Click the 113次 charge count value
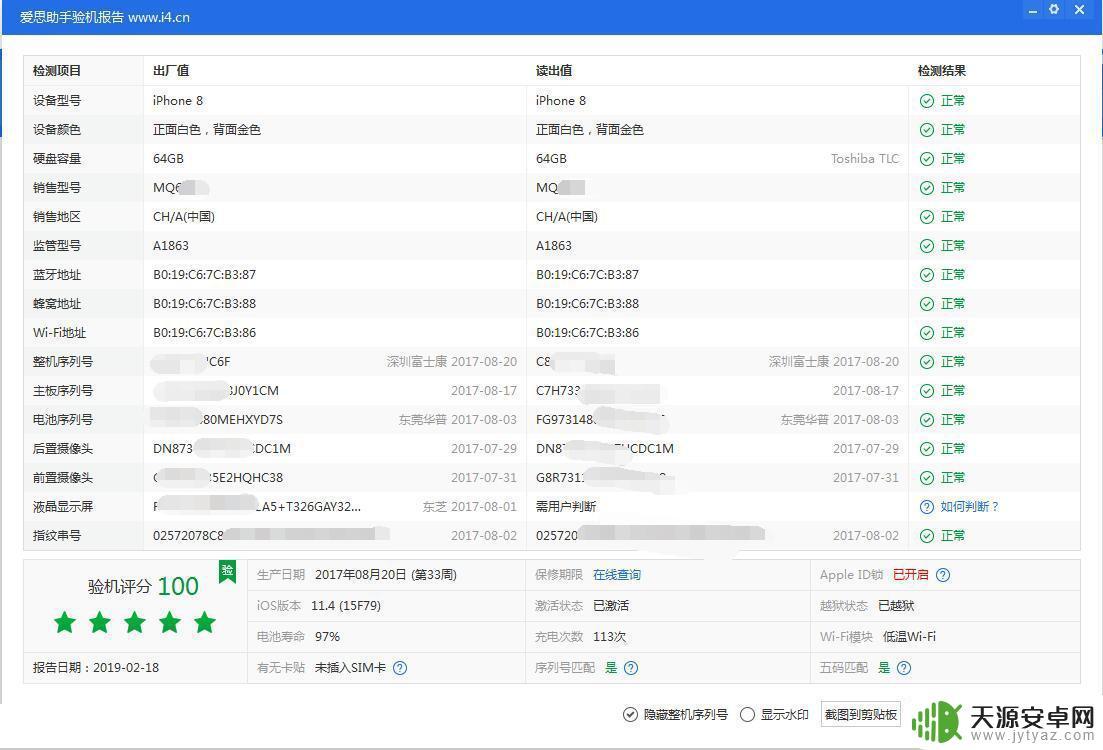Image resolution: width=1103 pixels, height=750 pixels. [609, 637]
